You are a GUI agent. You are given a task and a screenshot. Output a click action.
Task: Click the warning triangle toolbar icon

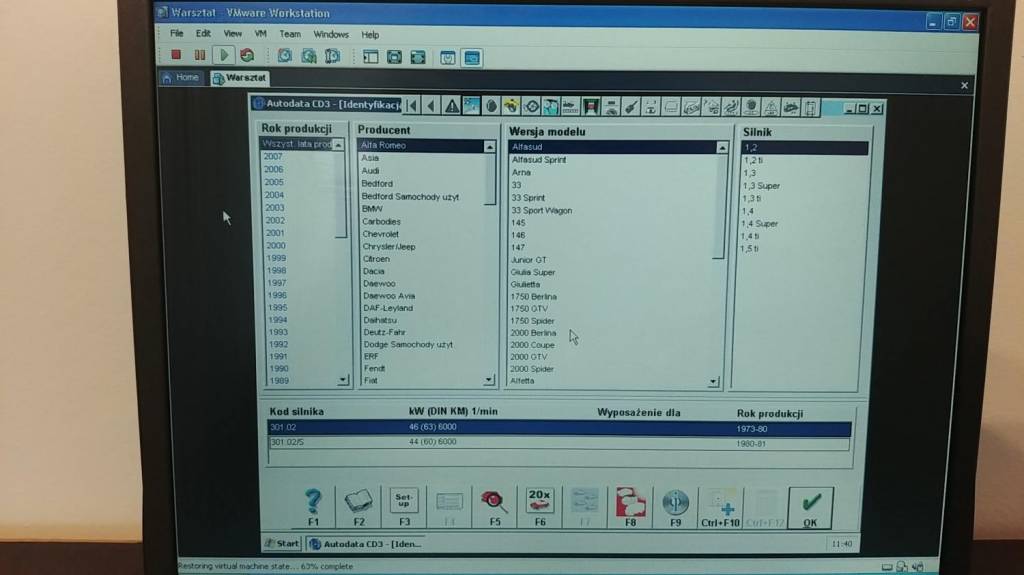(451, 106)
